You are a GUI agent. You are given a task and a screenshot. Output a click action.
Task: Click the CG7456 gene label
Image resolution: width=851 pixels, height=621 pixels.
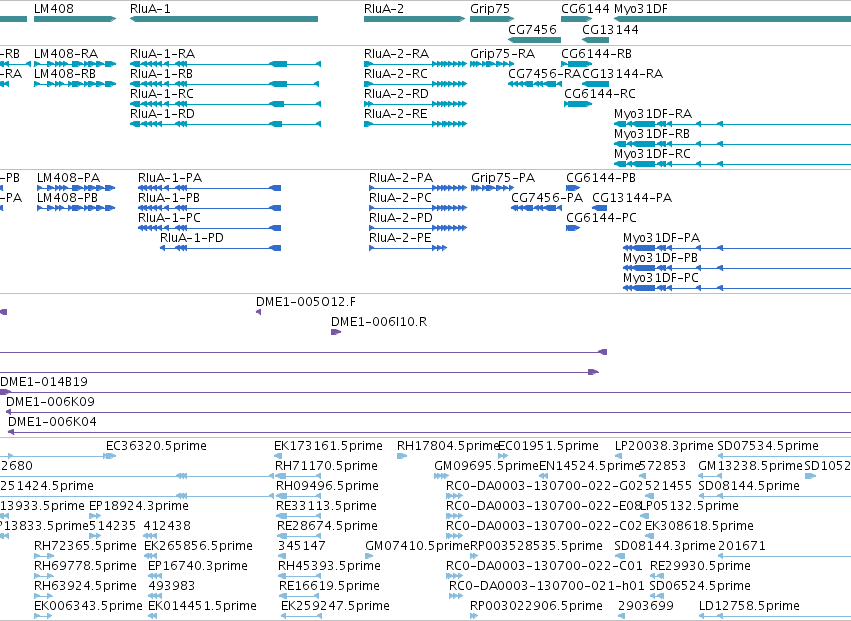tap(532, 30)
